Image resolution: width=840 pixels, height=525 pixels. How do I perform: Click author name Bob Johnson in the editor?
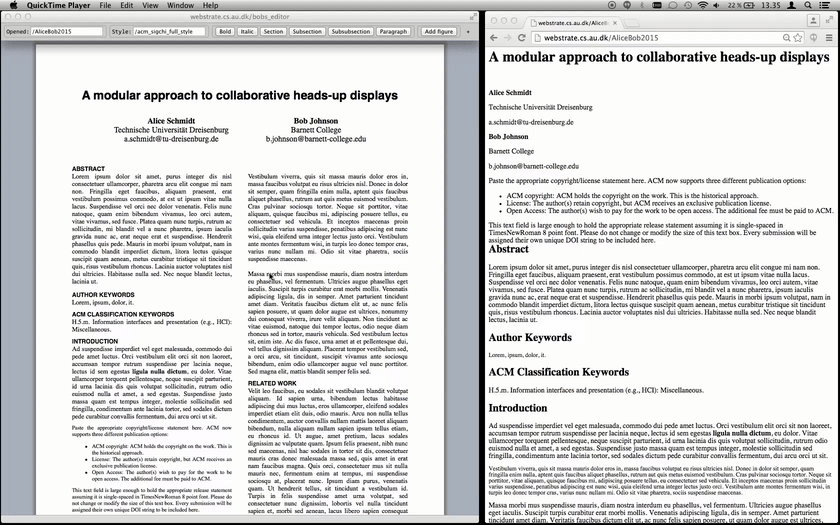point(316,121)
